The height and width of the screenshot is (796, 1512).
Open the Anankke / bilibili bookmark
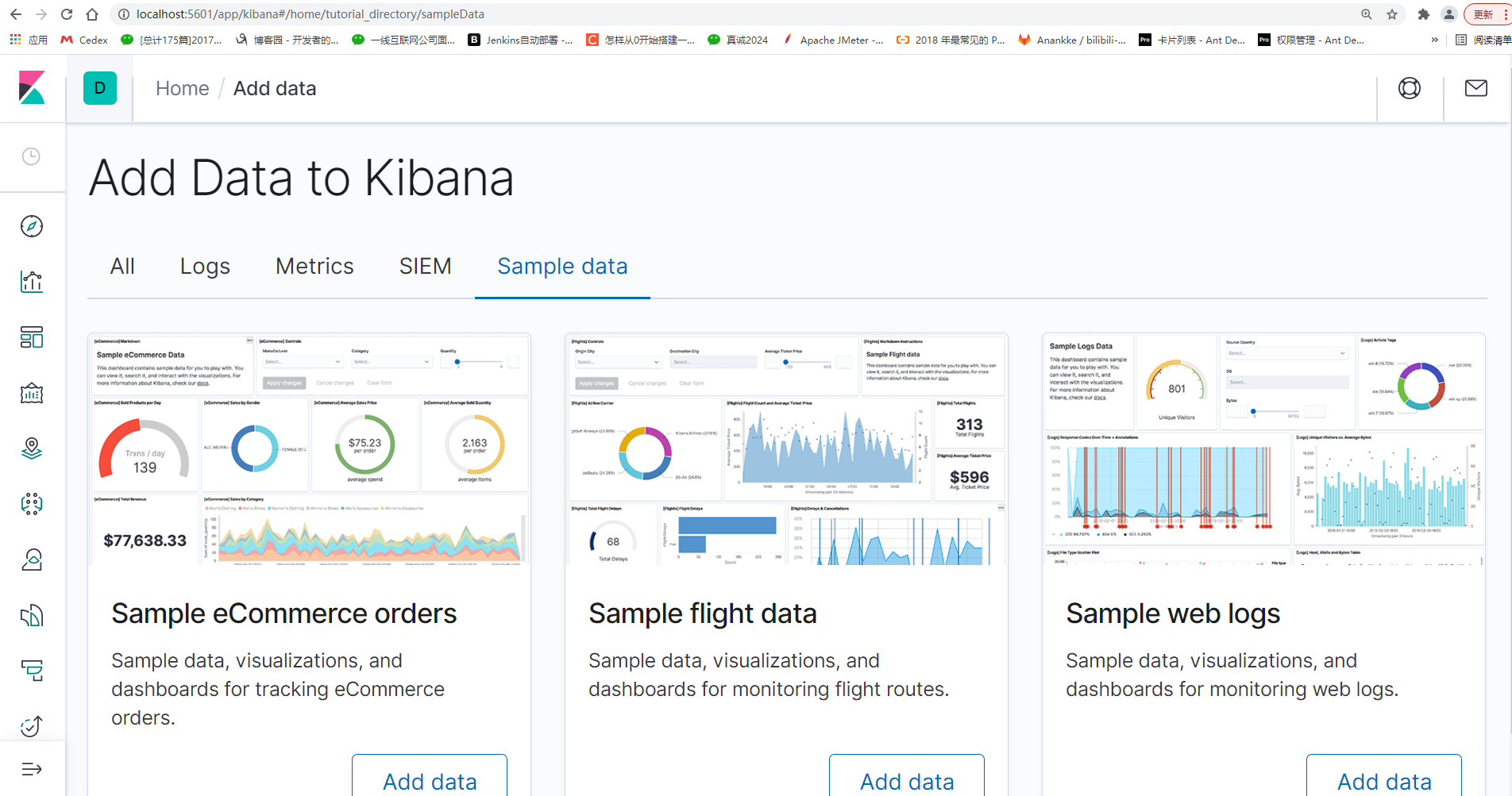1072,40
